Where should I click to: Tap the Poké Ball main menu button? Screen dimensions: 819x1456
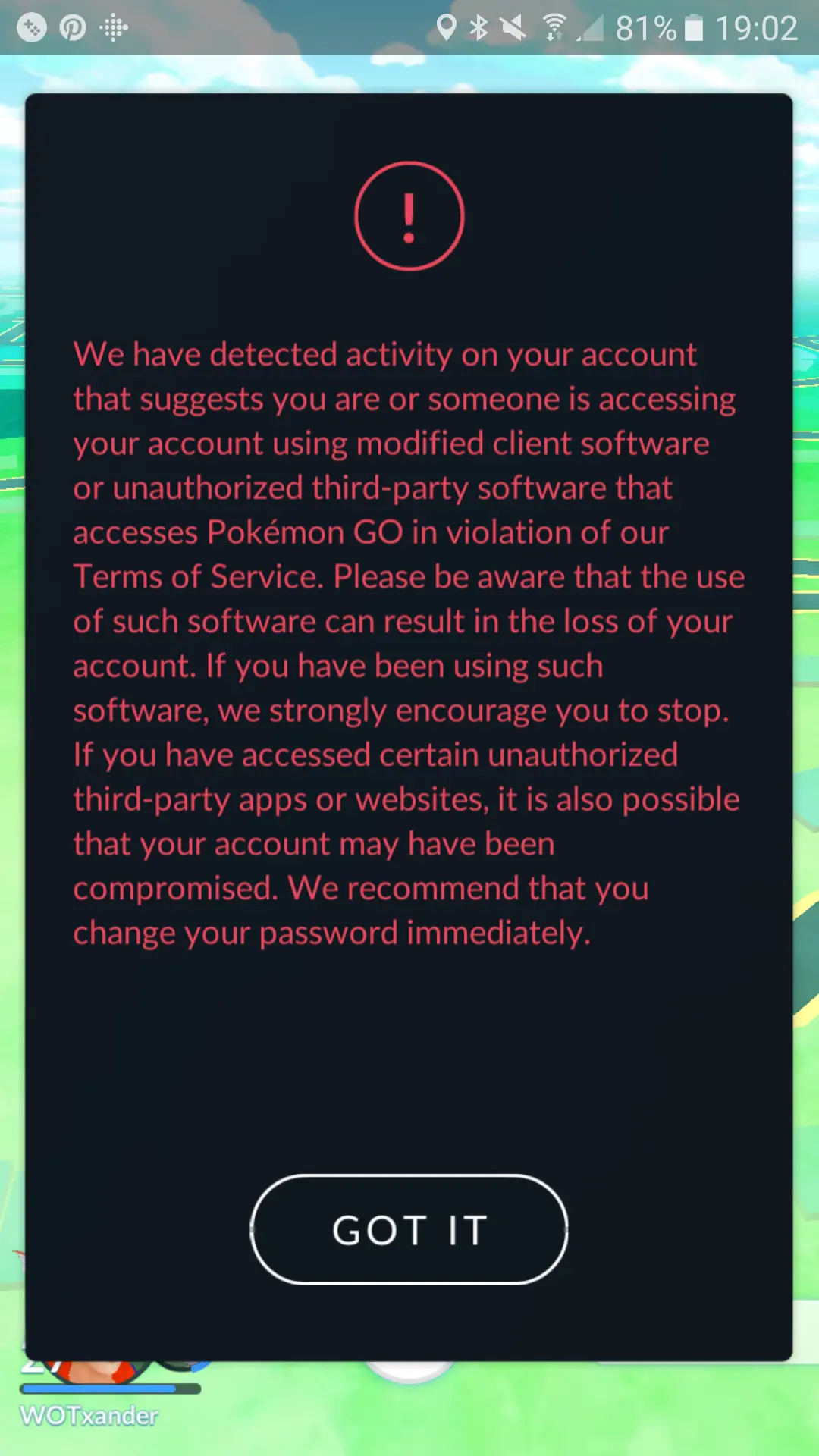click(409, 1372)
